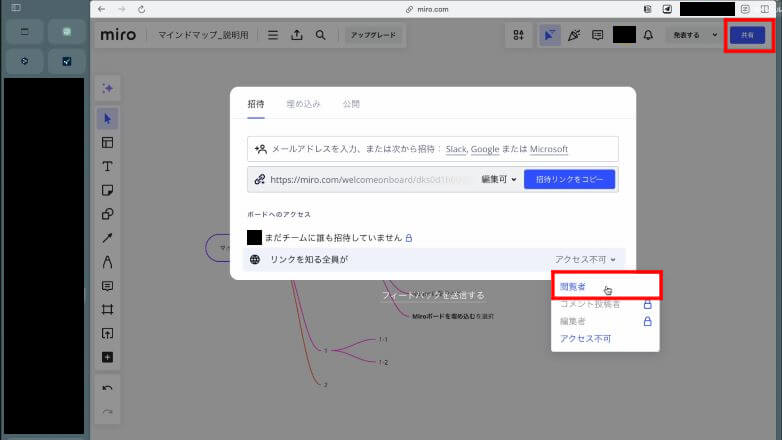Open the apps and shortcuts icon
This screenshot has height=440, width=782.
click(x=519, y=35)
